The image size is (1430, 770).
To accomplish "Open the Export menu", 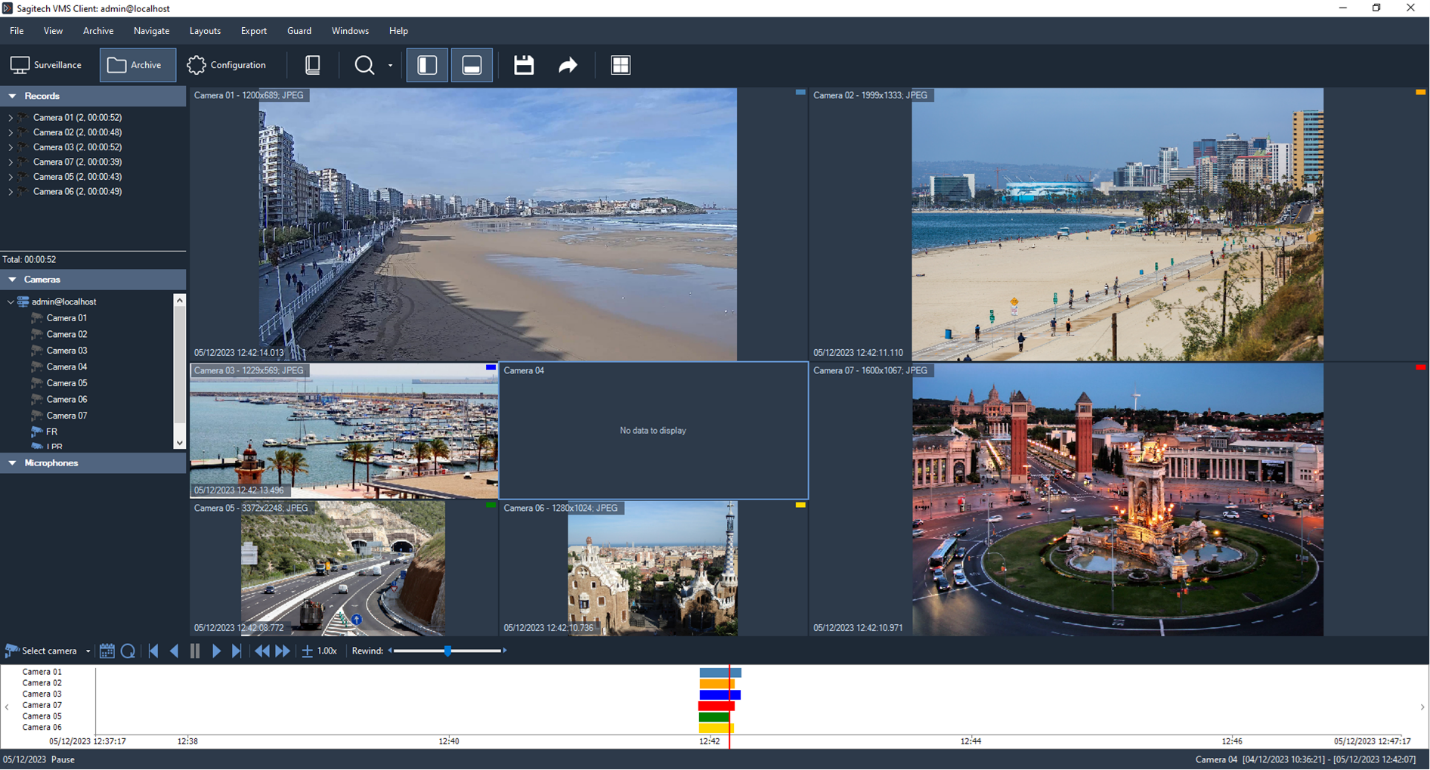I will coord(254,31).
